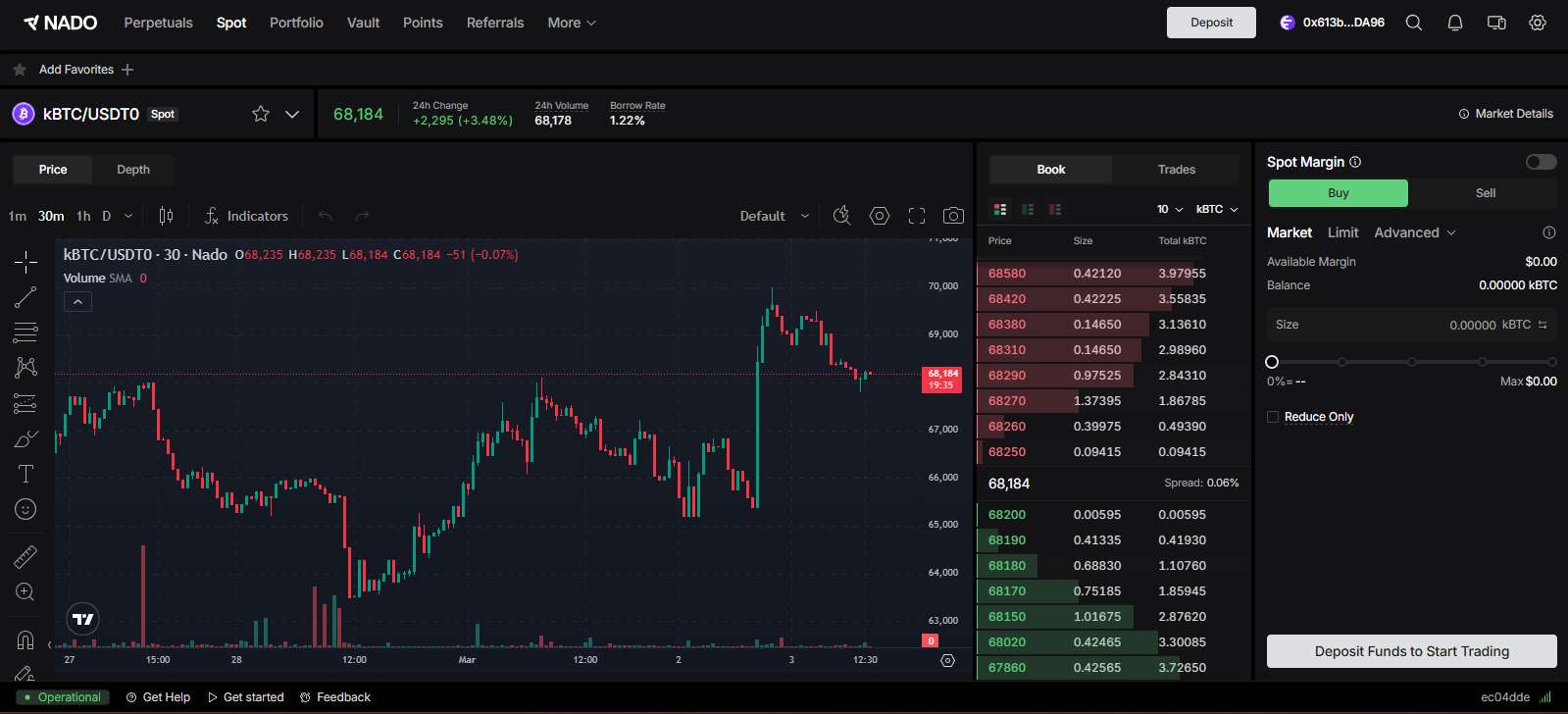Favorite the kBTC/USDT0 market star
This screenshot has height=714, width=1568.
click(x=261, y=114)
